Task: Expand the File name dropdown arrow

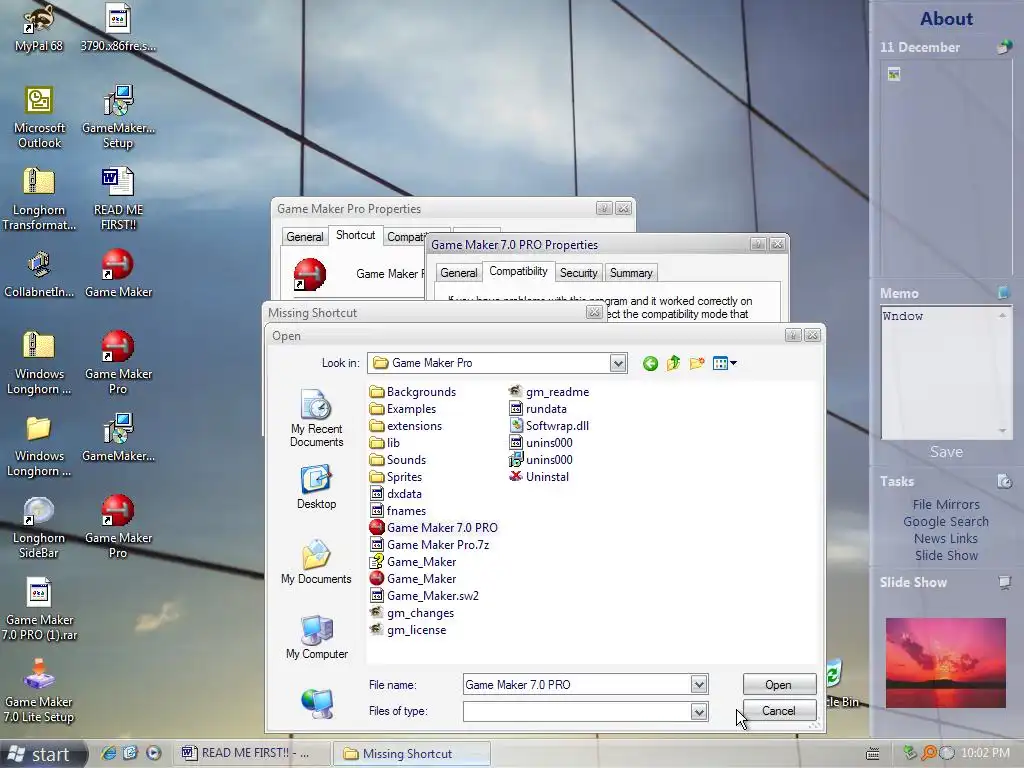Action: (699, 684)
